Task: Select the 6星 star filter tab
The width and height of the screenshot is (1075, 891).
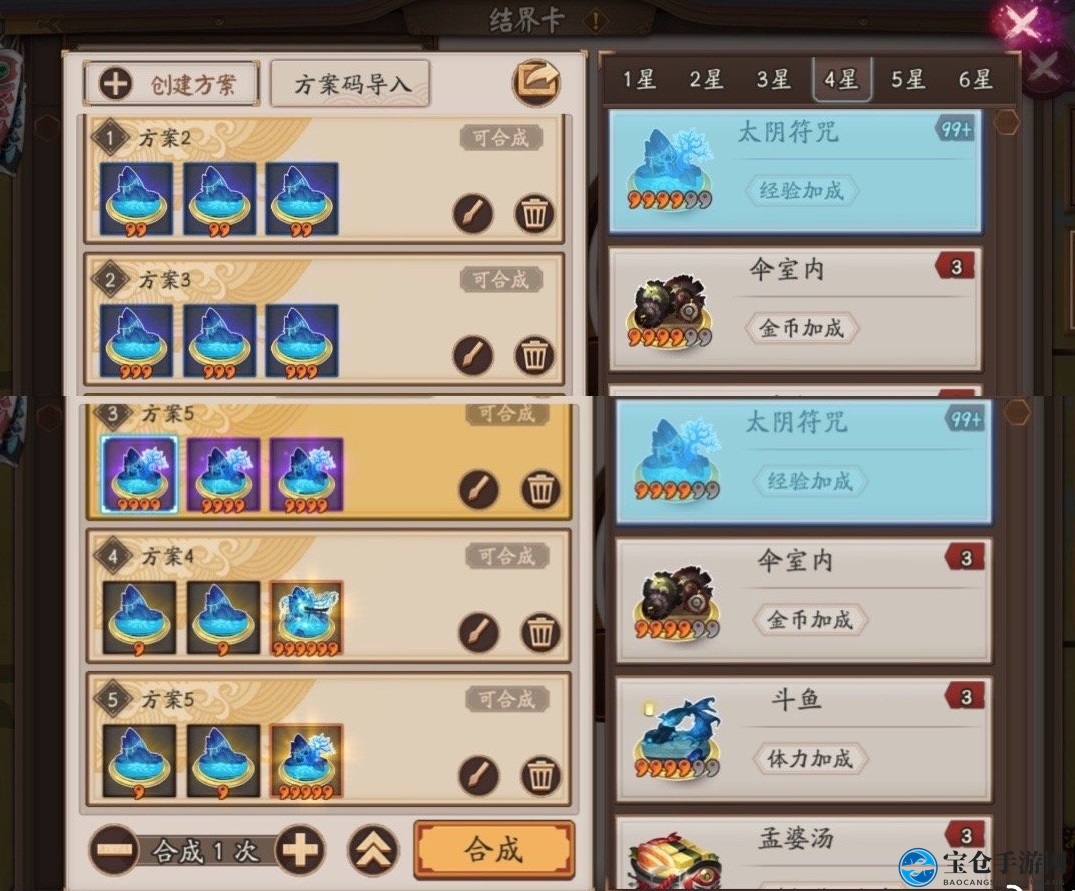Action: tap(975, 80)
